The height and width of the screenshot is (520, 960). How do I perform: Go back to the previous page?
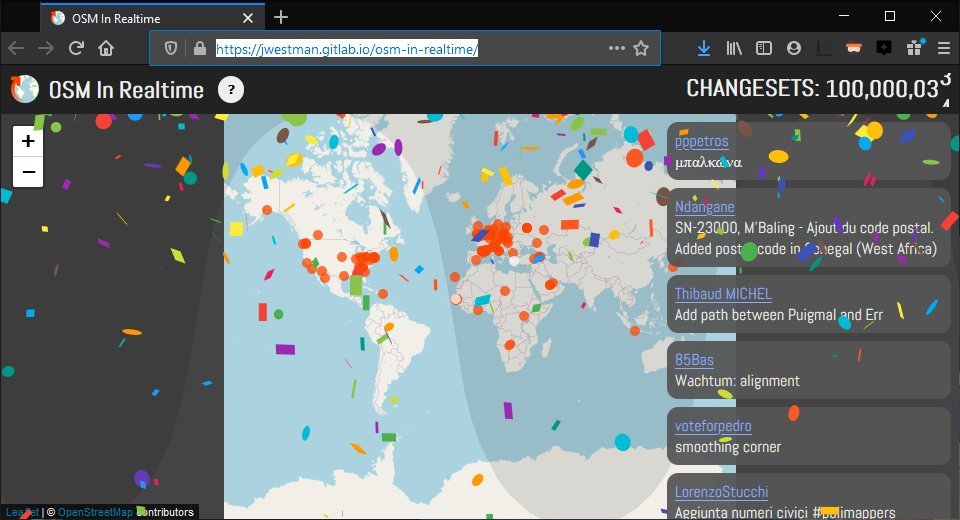click(x=17, y=48)
